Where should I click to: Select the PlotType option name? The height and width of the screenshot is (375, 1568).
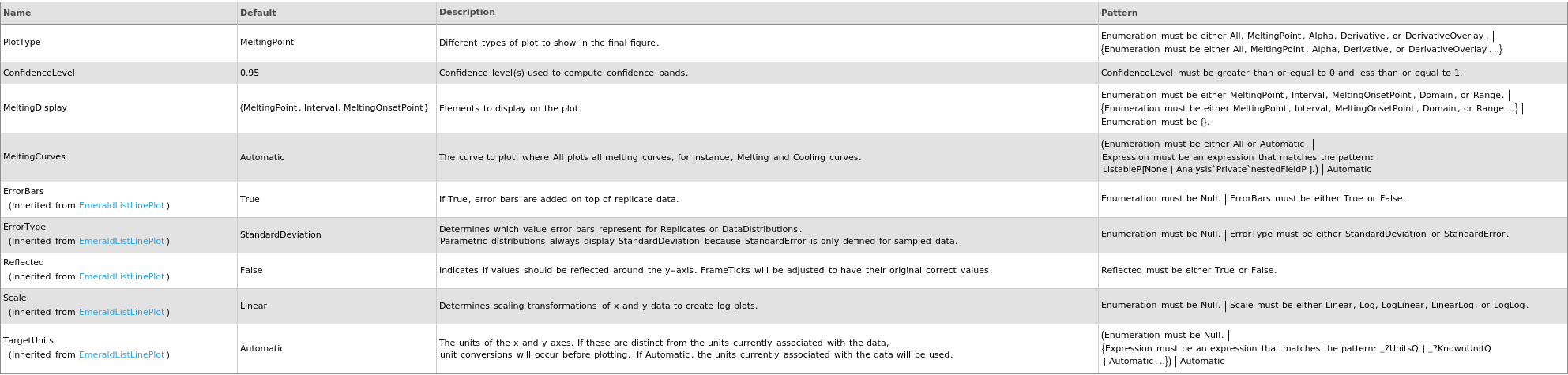pos(22,43)
